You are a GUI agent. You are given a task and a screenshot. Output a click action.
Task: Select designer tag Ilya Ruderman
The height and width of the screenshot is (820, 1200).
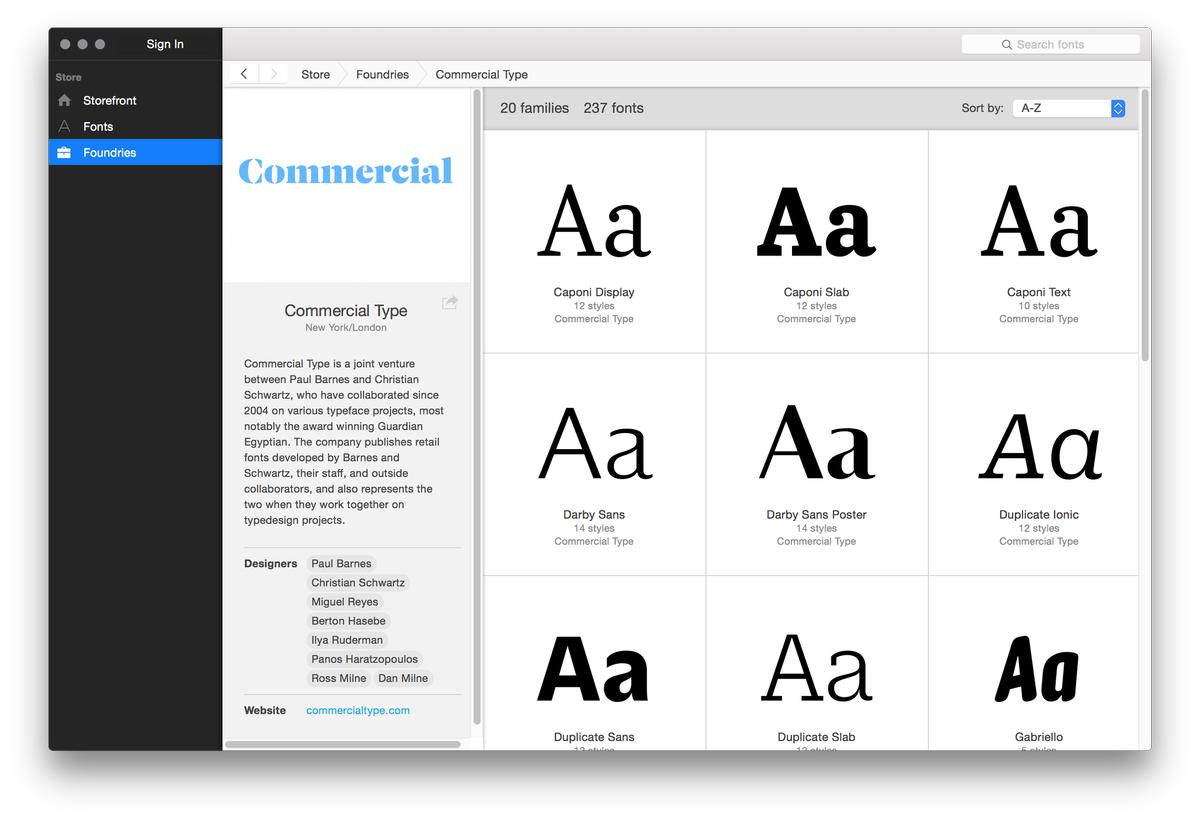pos(347,640)
